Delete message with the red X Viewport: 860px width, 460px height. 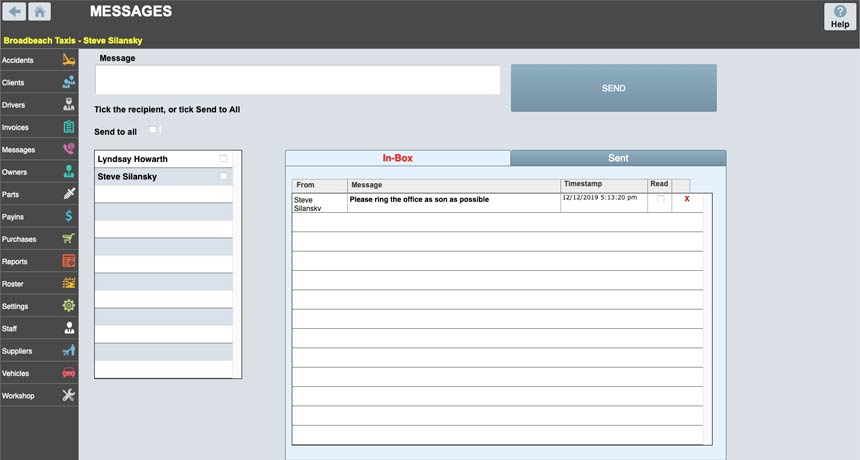point(686,200)
